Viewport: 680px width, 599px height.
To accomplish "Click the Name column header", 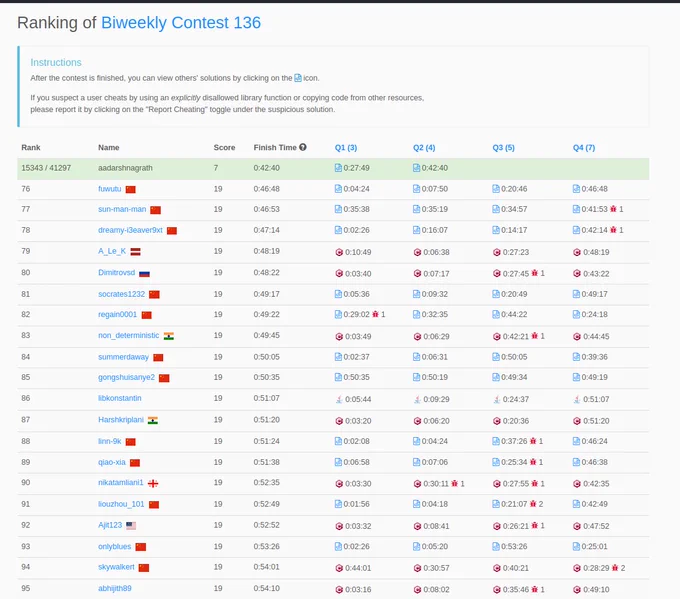I will click(x=108, y=147).
